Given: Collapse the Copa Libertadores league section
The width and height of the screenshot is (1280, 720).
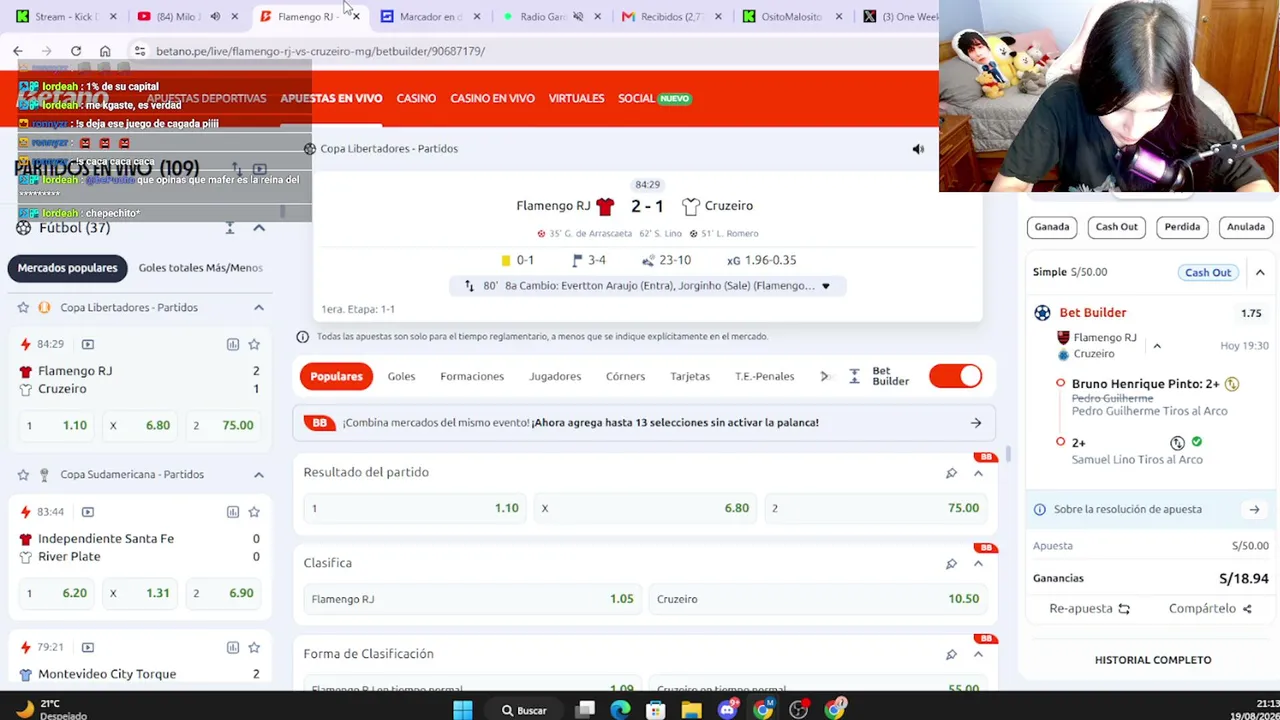Looking at the screenshot, I should point(259,308).
